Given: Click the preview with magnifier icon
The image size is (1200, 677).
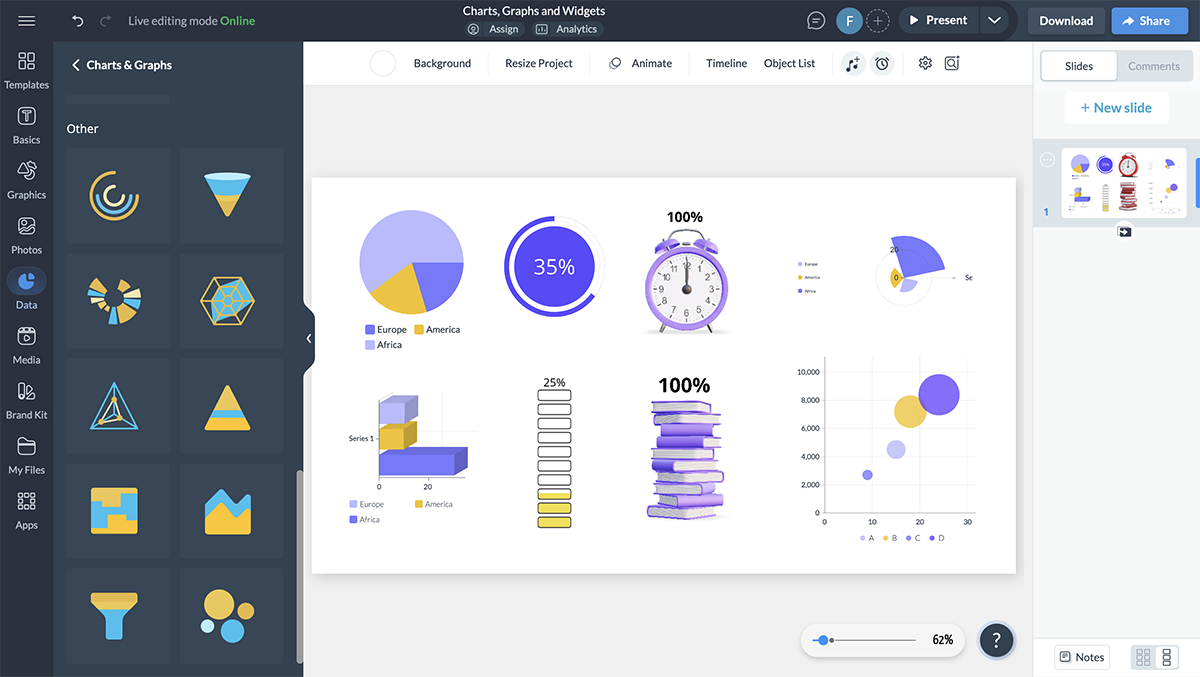Looking at the screenshot, I should point(951,63).
